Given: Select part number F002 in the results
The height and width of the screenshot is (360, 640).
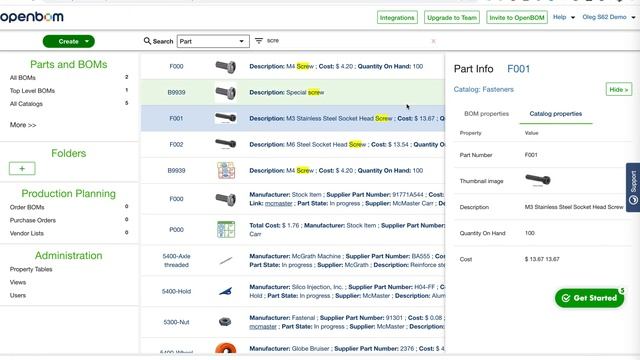Looking at the screenshot, I should pos(176,144).
